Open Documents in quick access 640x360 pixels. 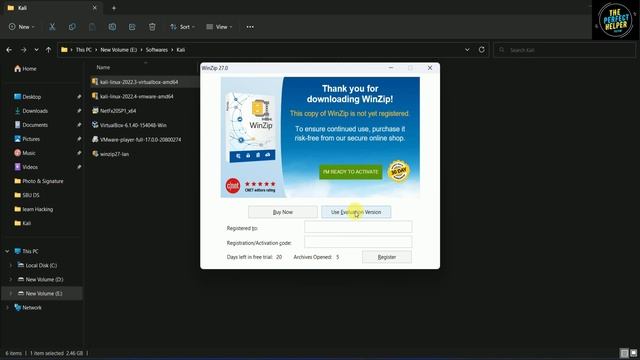tap(31, 125)
